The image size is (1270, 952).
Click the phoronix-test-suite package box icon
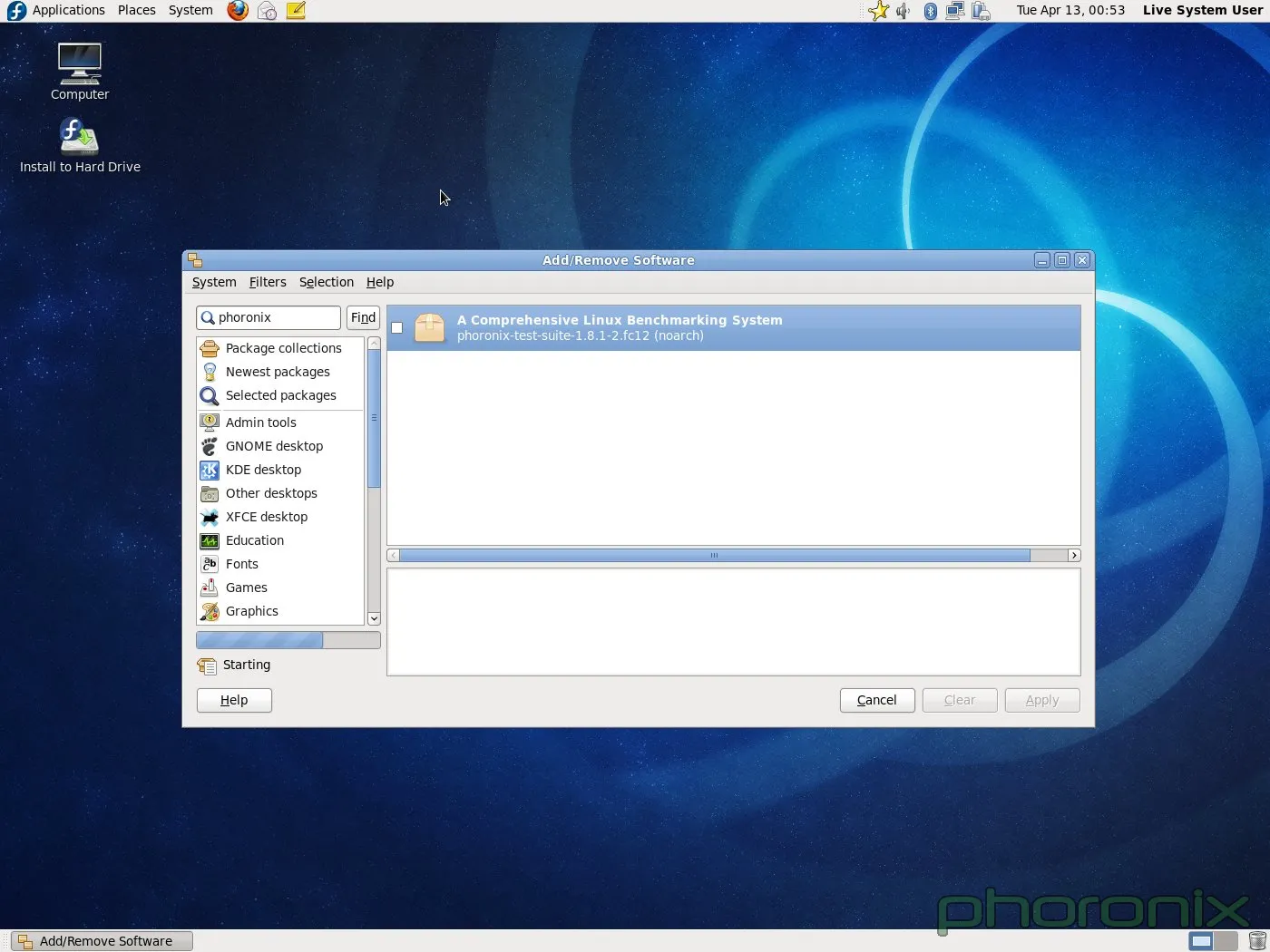click(x=429, y=327)
